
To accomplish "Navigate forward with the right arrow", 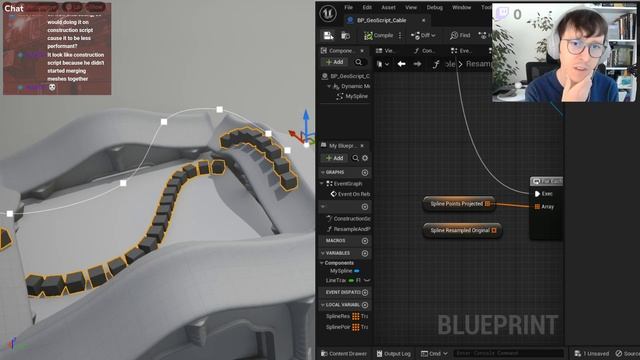I will tap(417, 64).
